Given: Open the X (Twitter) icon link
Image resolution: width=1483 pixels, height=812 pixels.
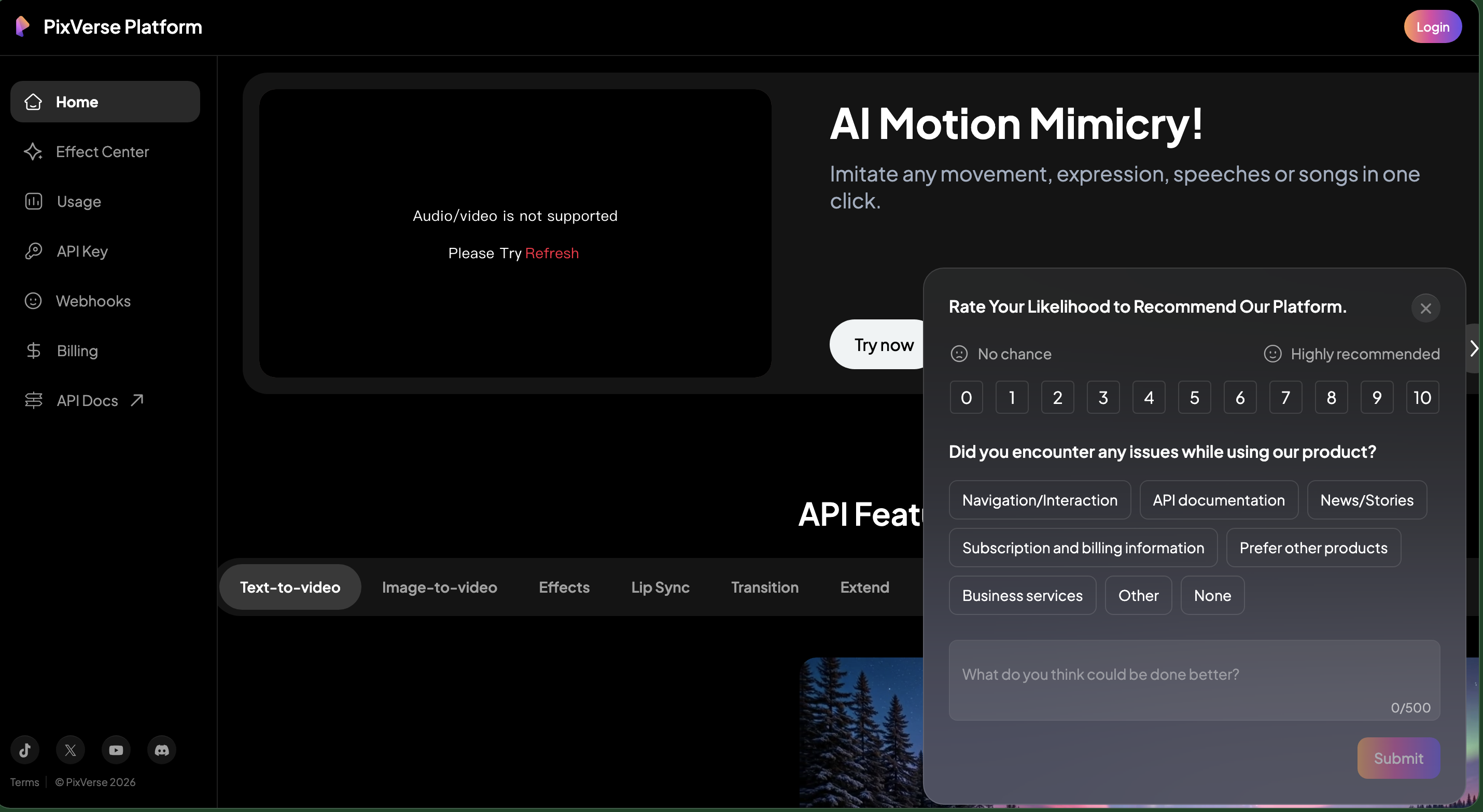Looking at the screenshot, I should 70,750.
